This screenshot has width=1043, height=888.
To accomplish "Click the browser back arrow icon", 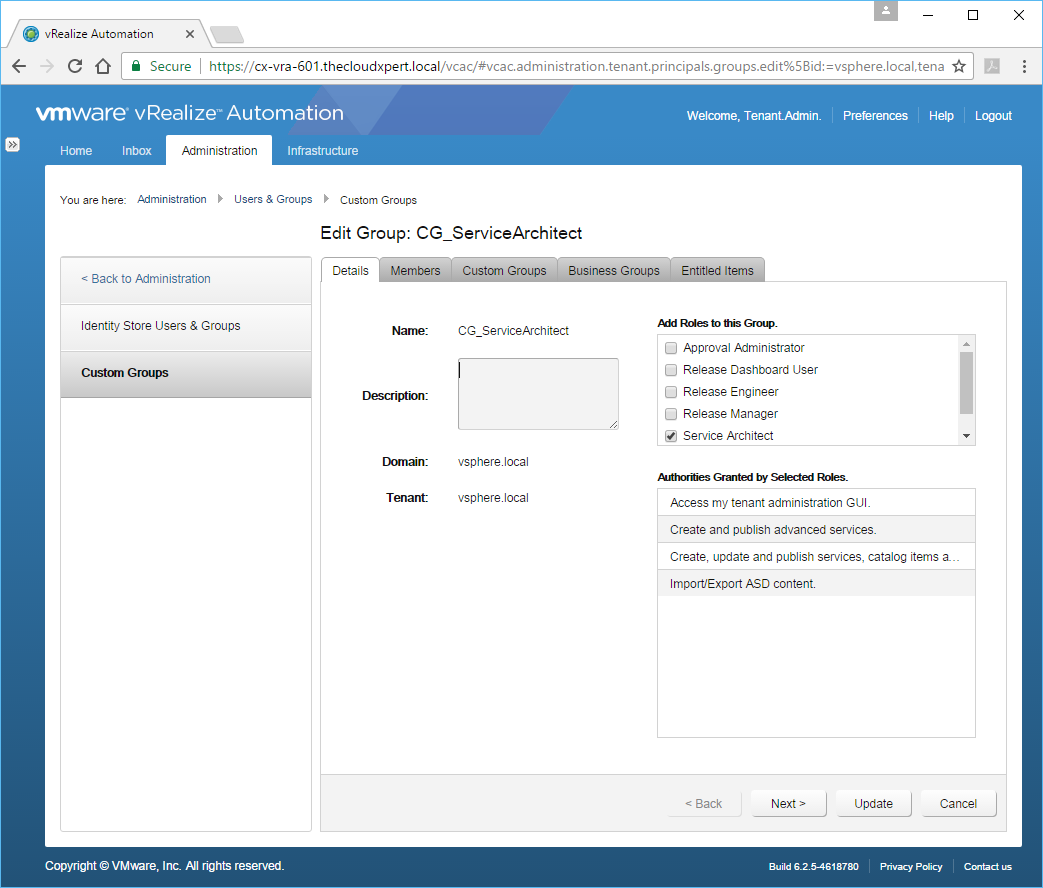I will pyautogui.click(x=19, y=66).
